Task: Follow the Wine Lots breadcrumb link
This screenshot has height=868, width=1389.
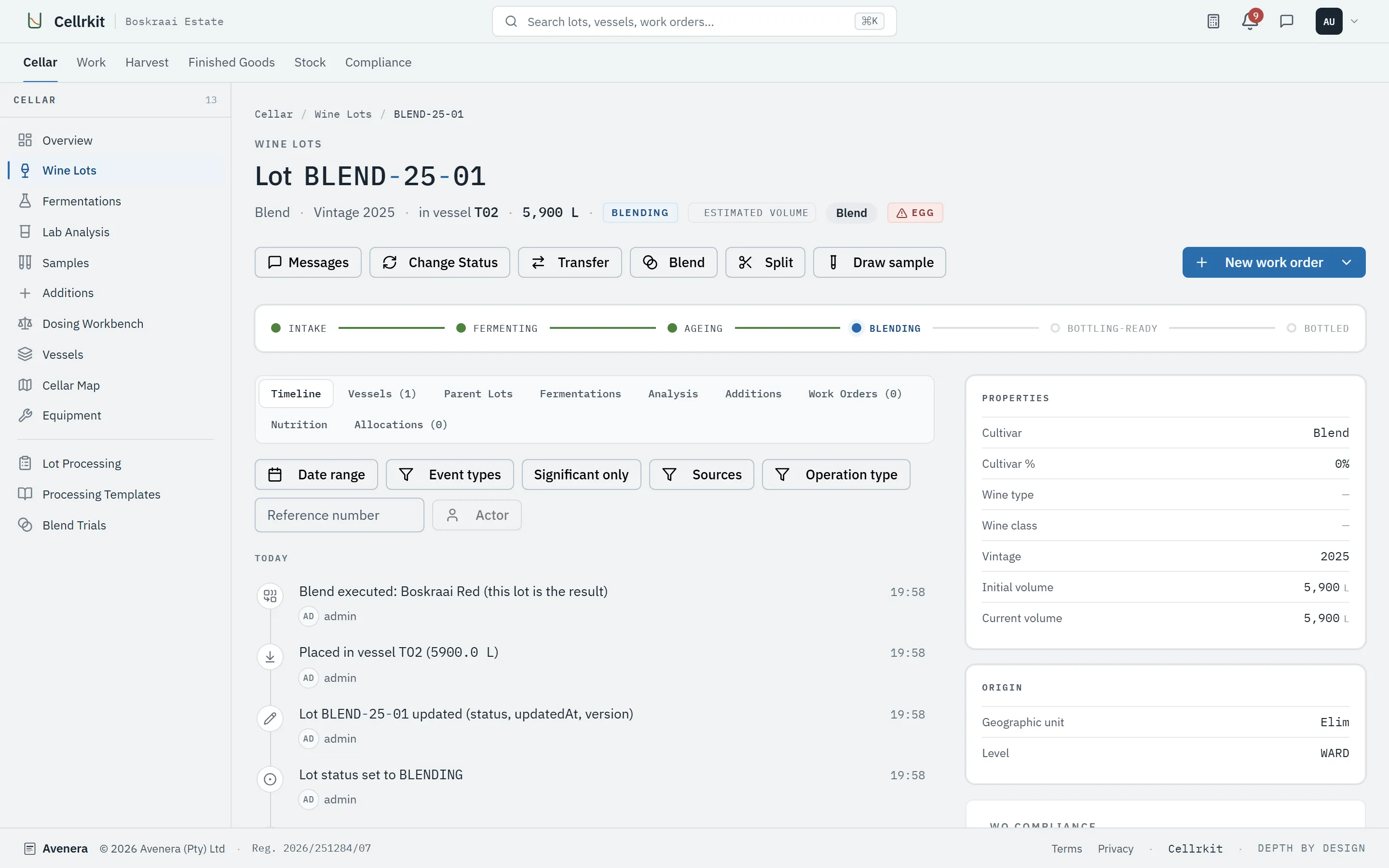Action: (x=342, y=114)
